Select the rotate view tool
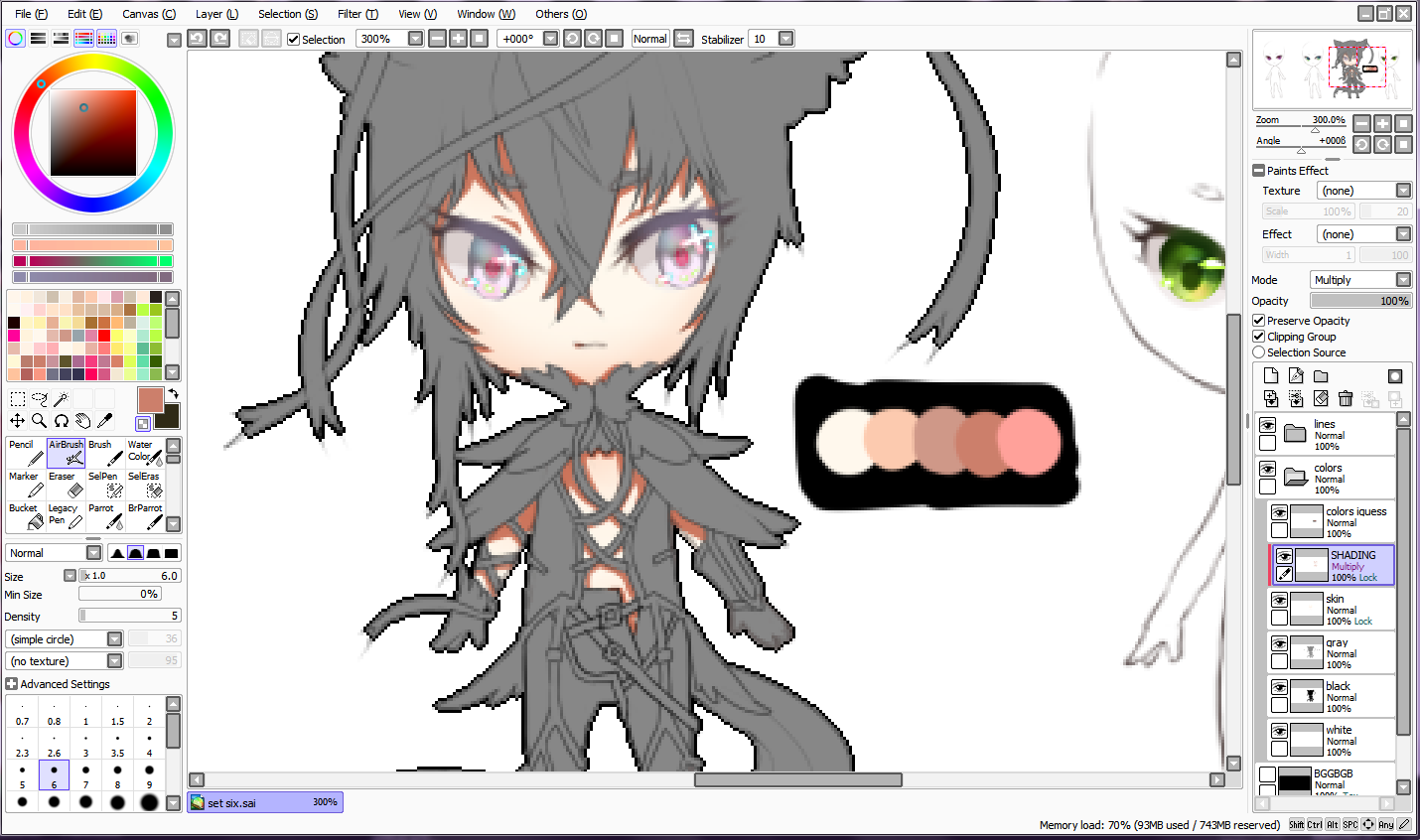The width and height of the screenshot is (1420, 840). [x=62, y=421]
